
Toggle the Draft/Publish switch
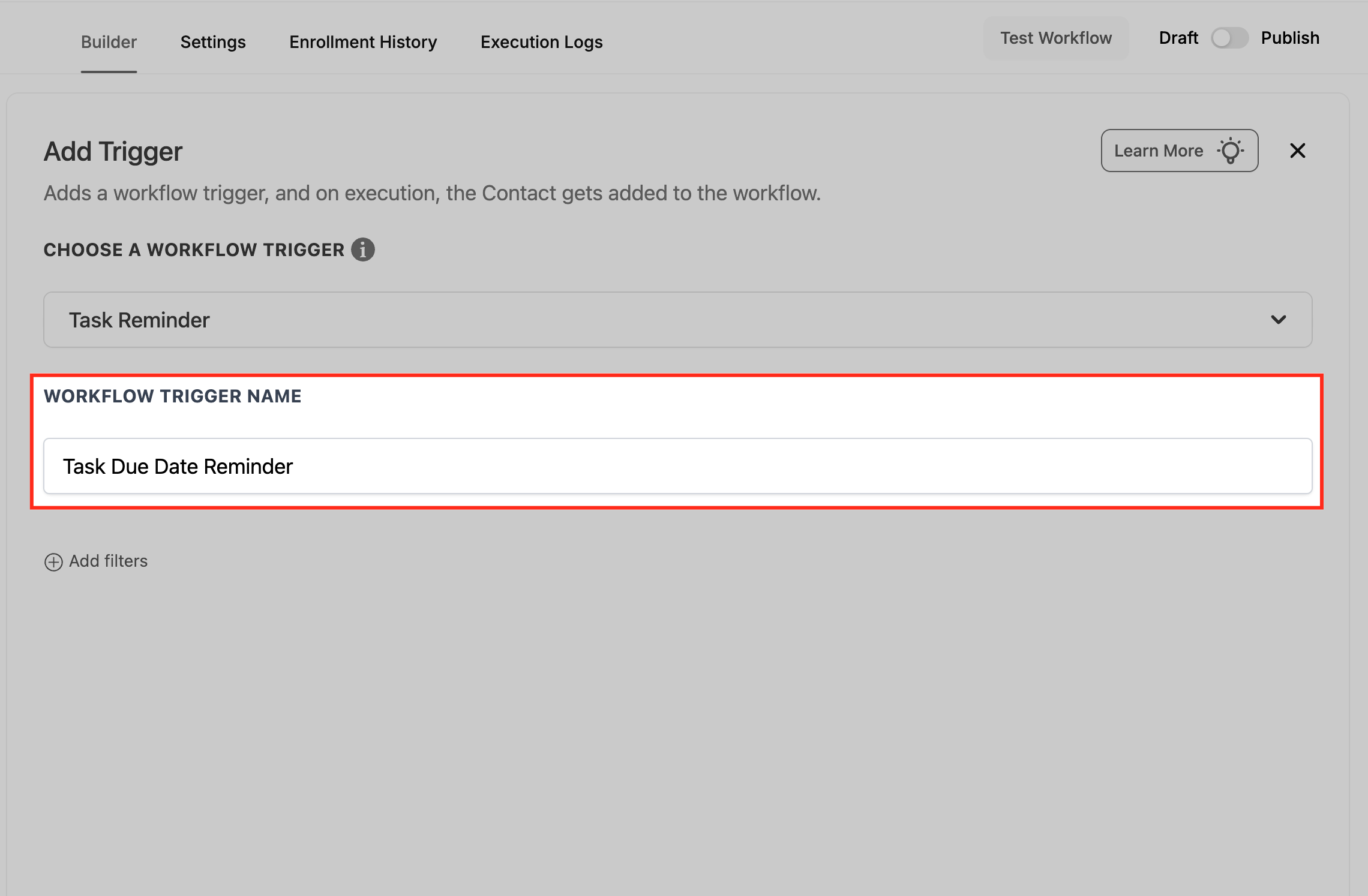click(1229, 38)
